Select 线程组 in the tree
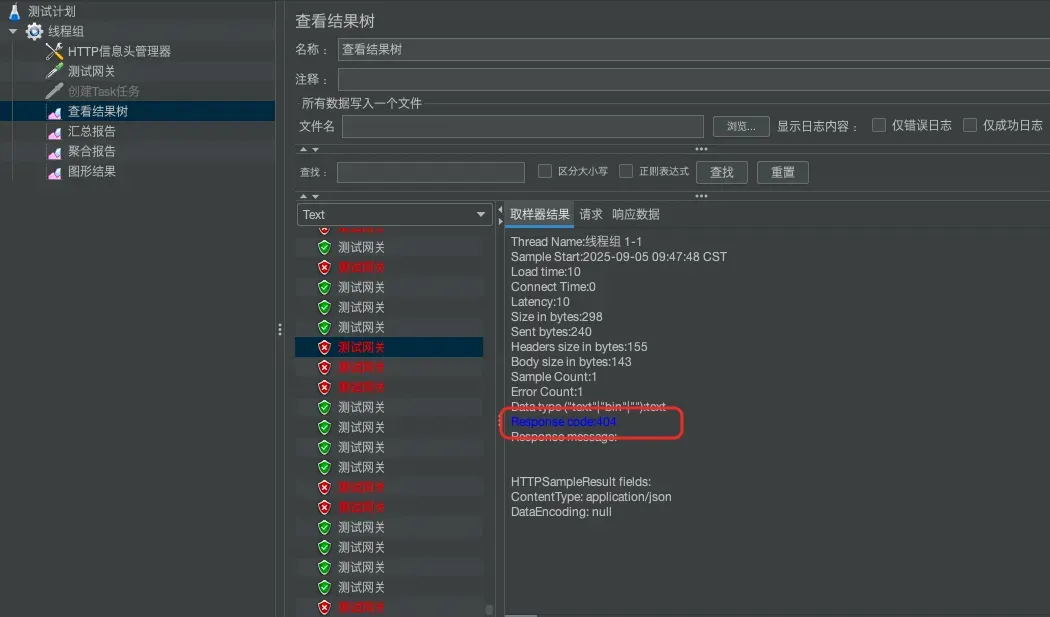The height and width of the screenshot is (617, 1050). (x=66, y=31)
